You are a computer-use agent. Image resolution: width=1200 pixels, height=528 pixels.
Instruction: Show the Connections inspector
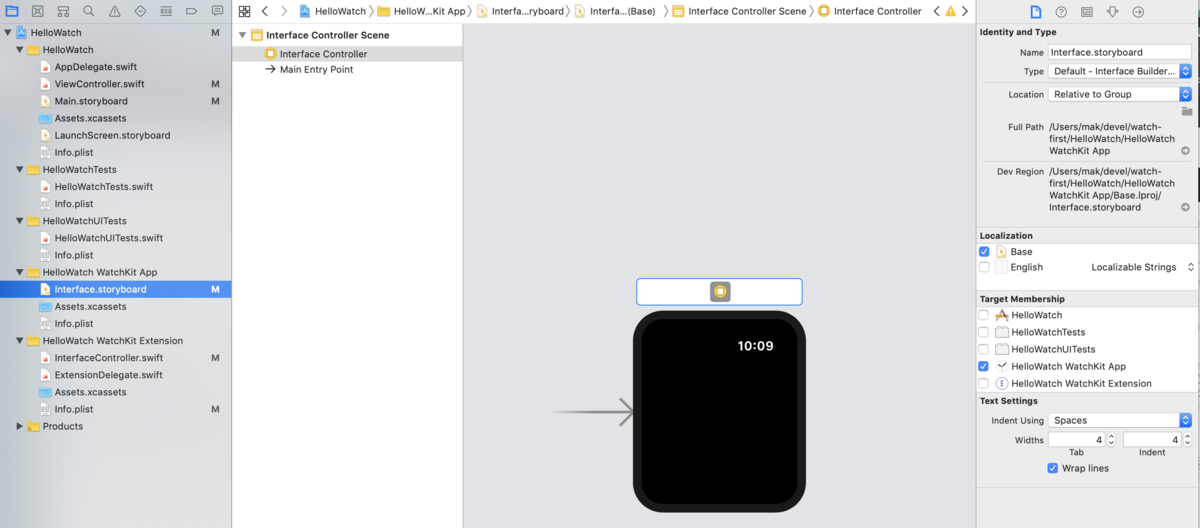[x=1138, y=11]
